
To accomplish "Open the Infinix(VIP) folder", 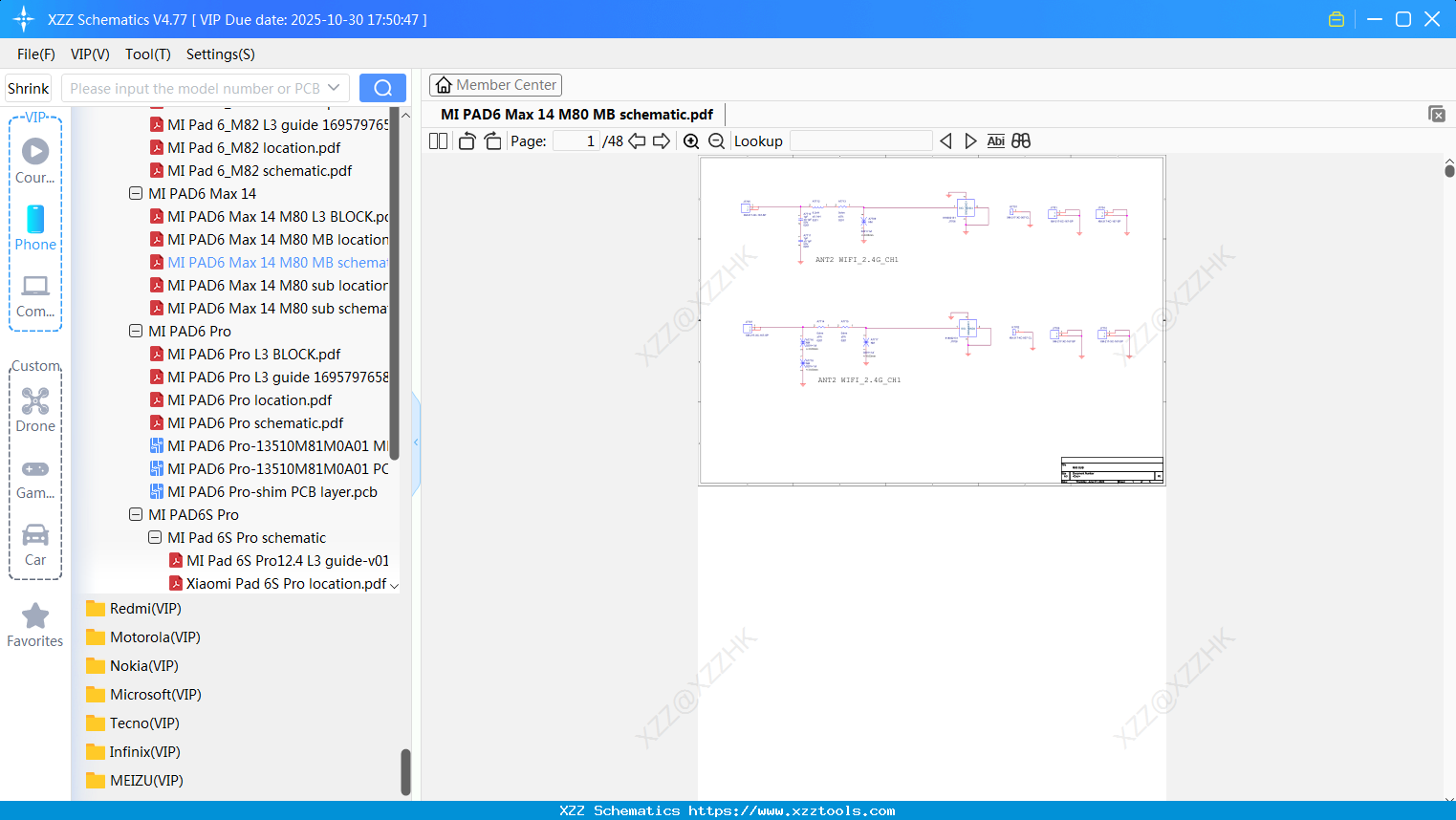I will [133, 752].
